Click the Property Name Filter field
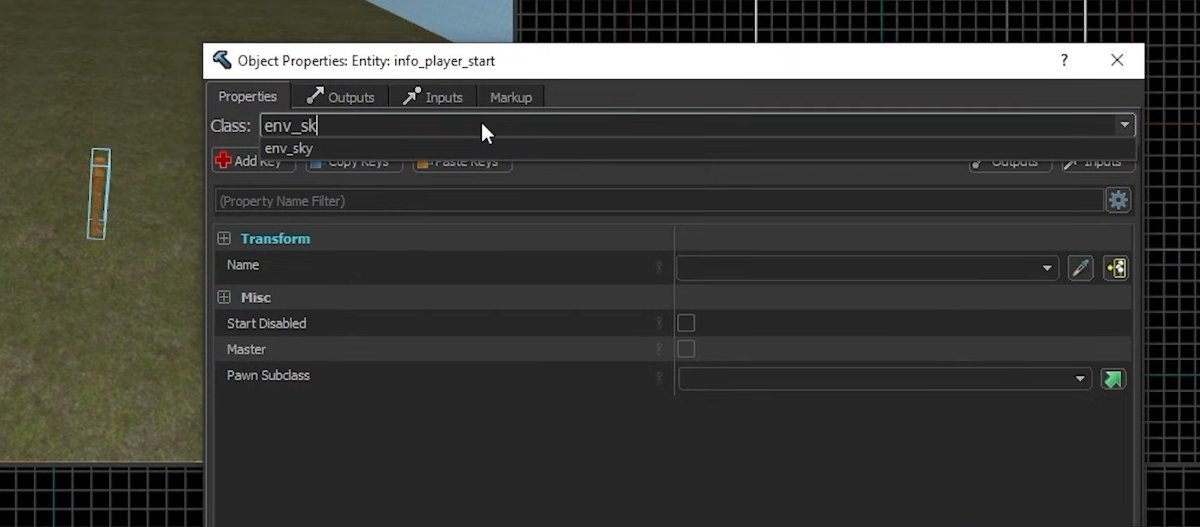 click(658, 201)
